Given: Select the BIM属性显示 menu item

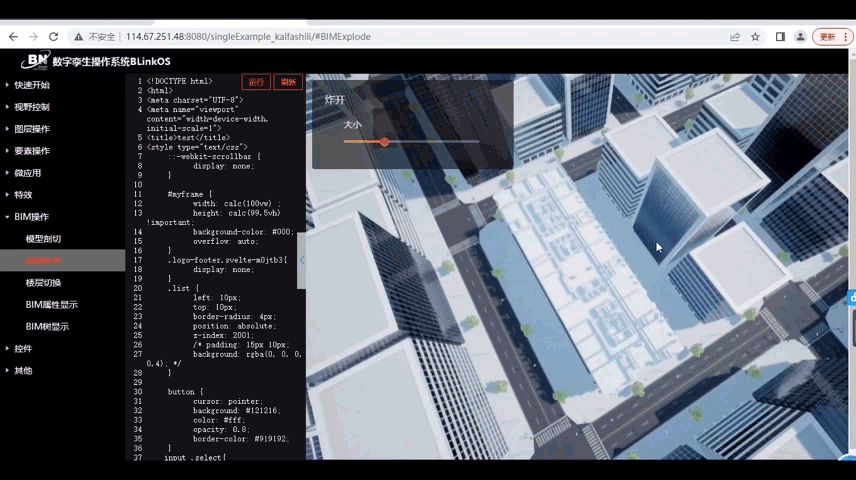Looking at the screenshot, I should [x=51, y=305].
